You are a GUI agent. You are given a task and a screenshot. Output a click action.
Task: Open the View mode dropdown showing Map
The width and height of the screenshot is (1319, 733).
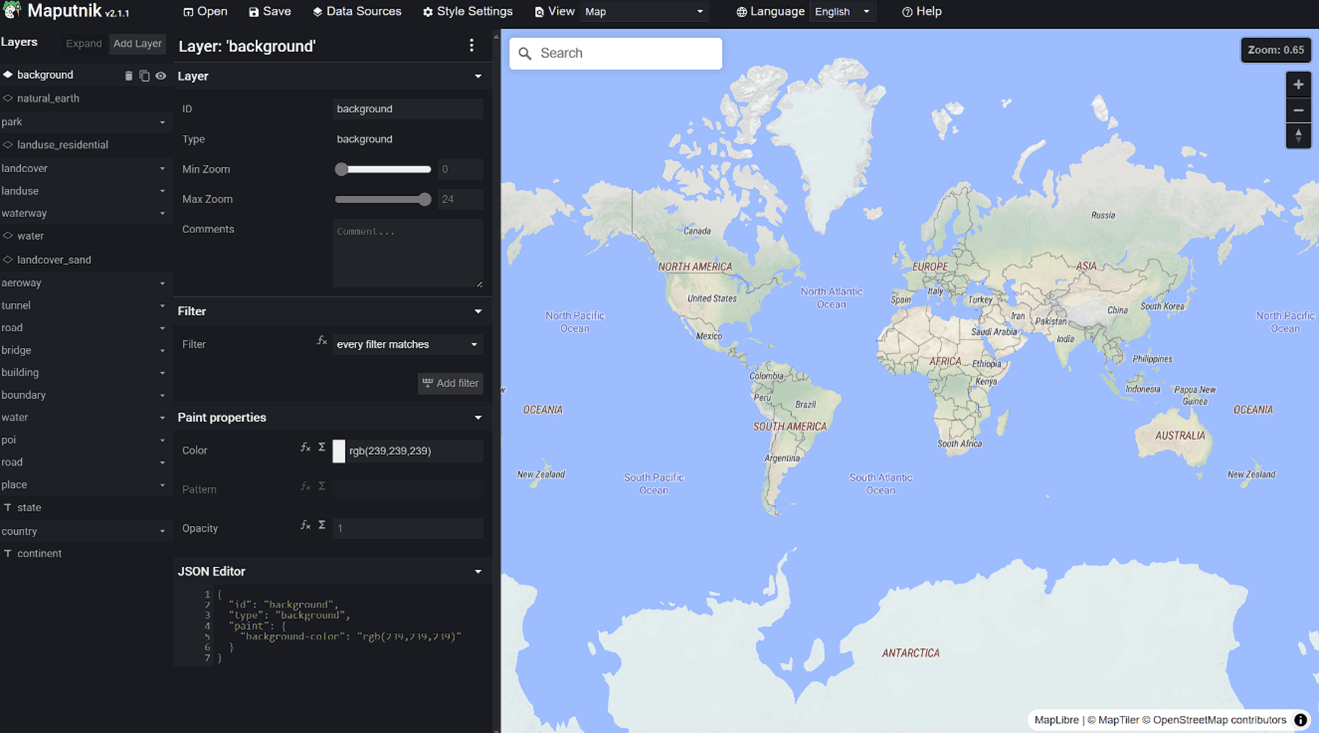click(645, 12)
